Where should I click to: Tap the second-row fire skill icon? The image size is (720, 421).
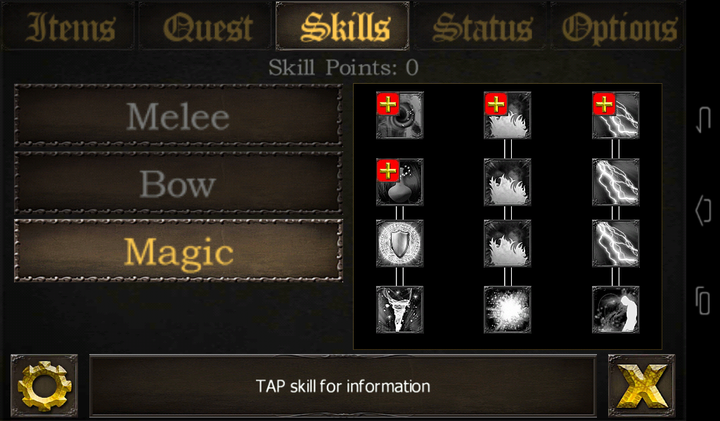tap(507, 182)
